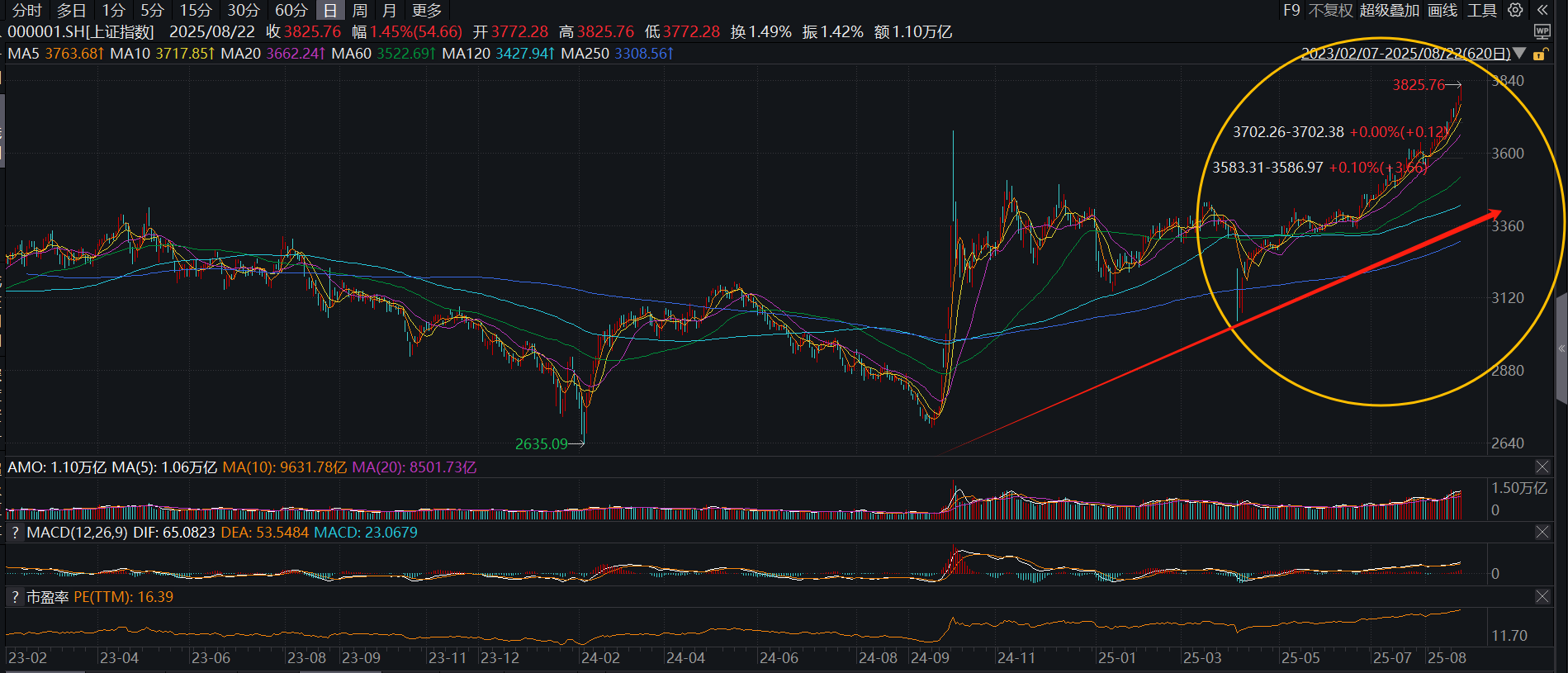
Task: Click the 2635.09 low price marker
Action: (x=542, y=444)
